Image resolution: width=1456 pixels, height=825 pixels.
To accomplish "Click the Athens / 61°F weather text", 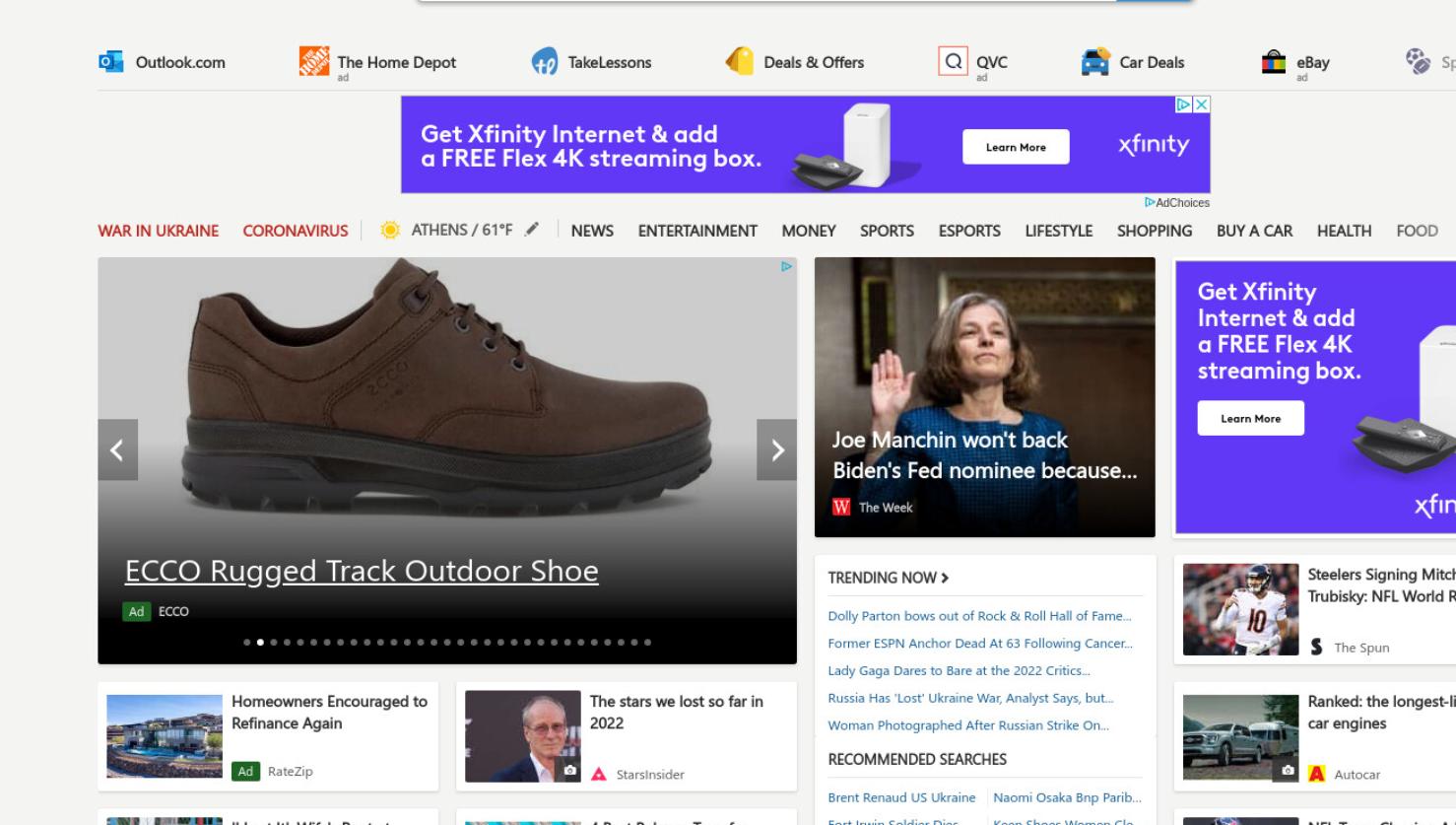I will pos(462,230).
